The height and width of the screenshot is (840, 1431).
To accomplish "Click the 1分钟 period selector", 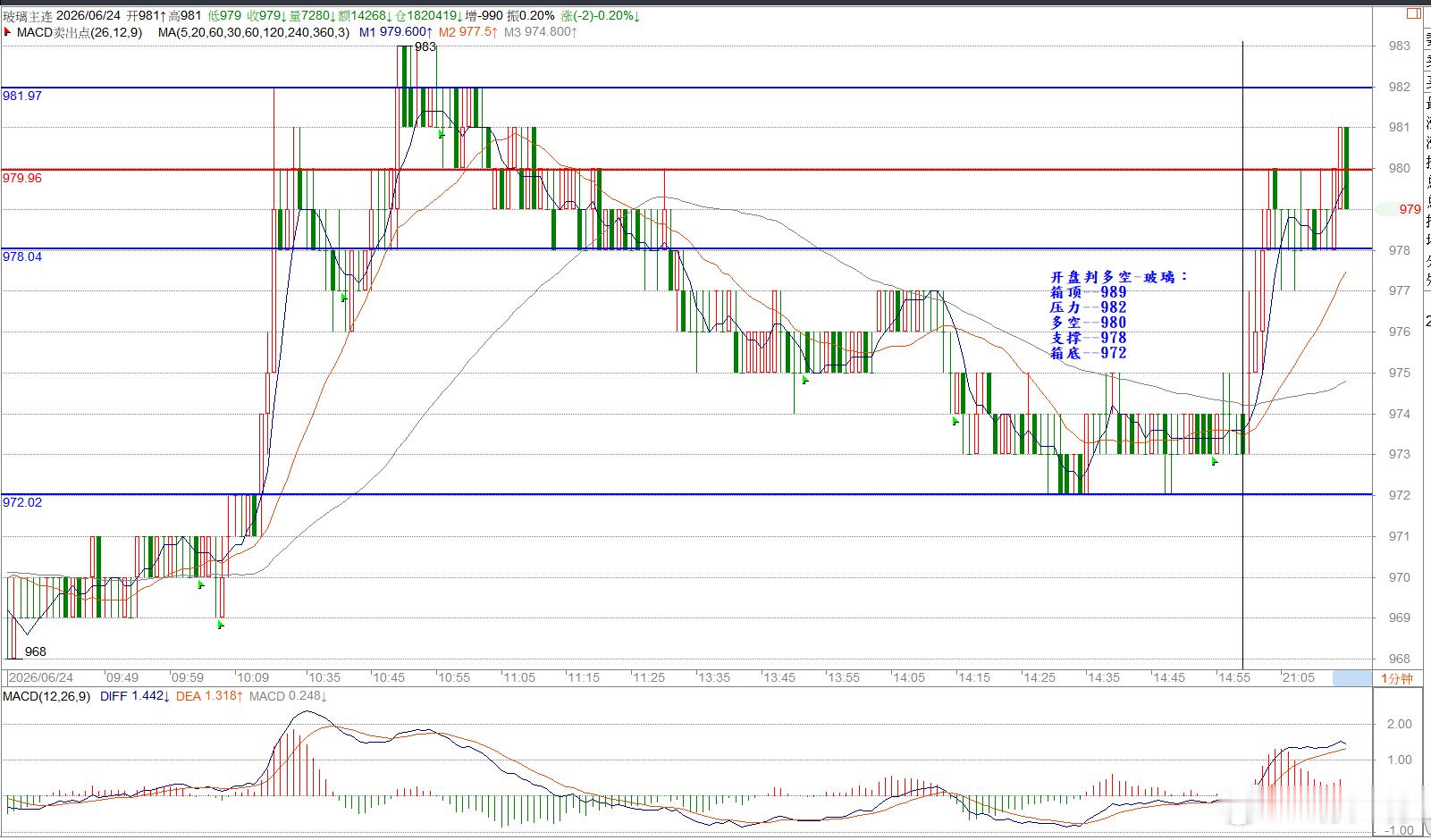I will 1397,678.
